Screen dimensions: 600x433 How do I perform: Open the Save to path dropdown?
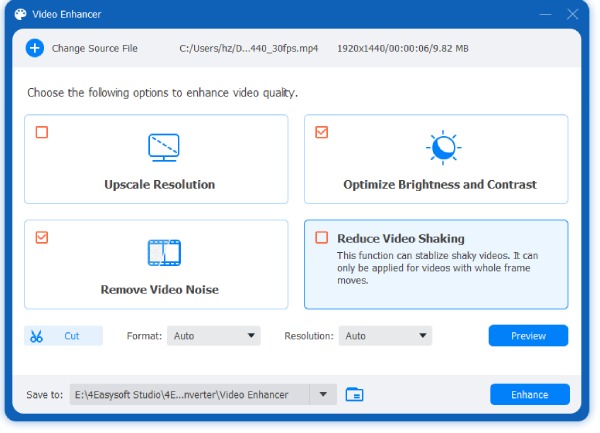pos(322,395)
